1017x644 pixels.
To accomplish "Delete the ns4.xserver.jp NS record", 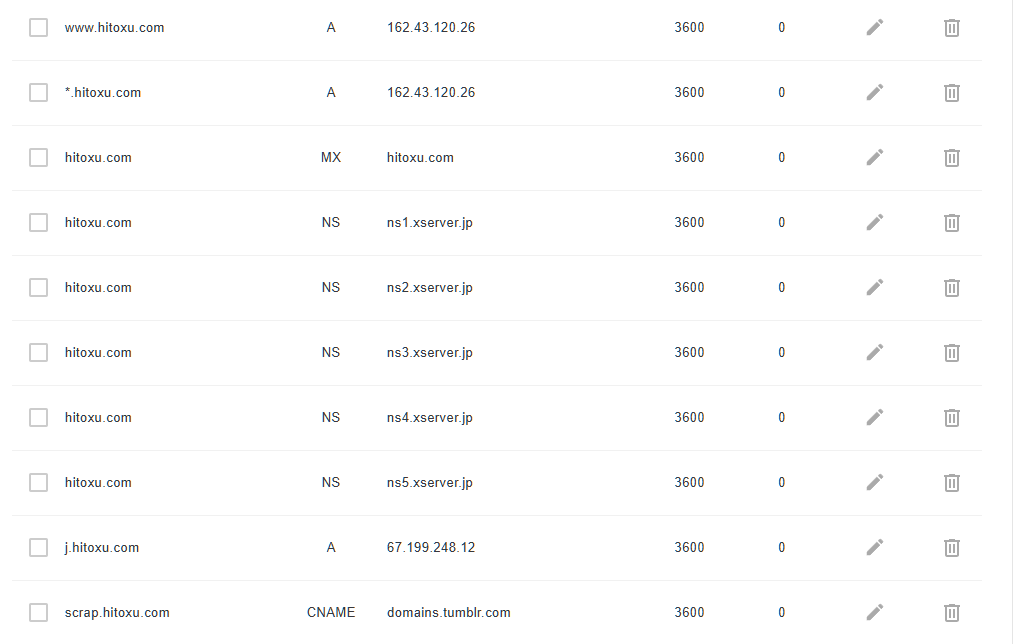I will tap(952, 418).
